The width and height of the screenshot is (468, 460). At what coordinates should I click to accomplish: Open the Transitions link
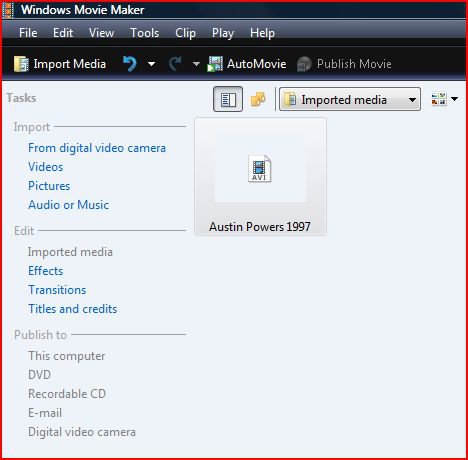[x=57, y=290]
